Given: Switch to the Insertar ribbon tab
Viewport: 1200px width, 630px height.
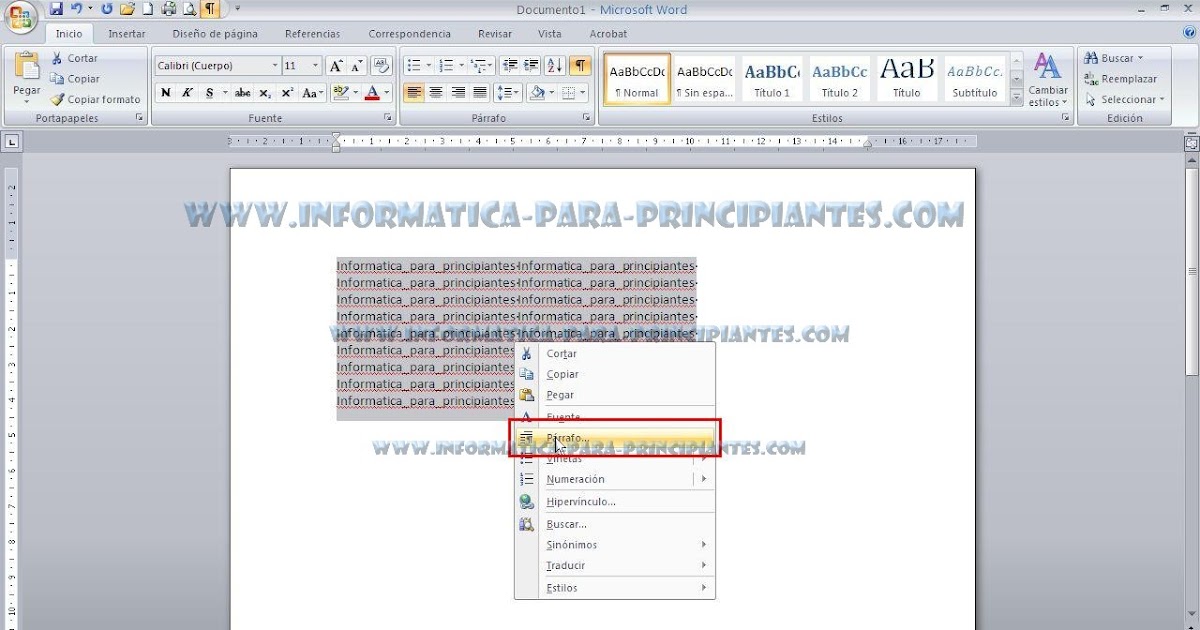Looking at the screenshot, I should click(126, 33).
